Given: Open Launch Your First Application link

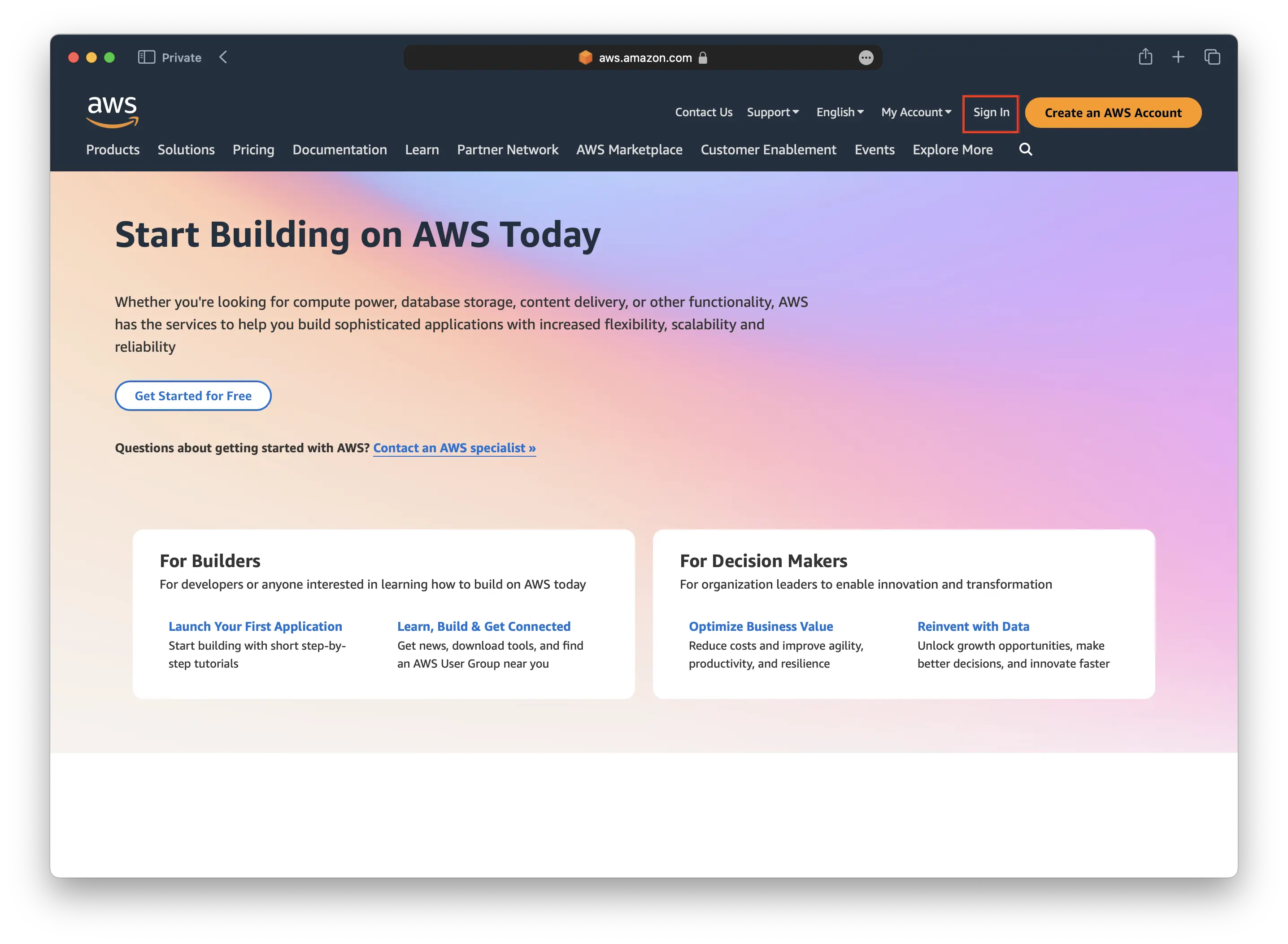Looking at the screenshot, I should [255, 626].
